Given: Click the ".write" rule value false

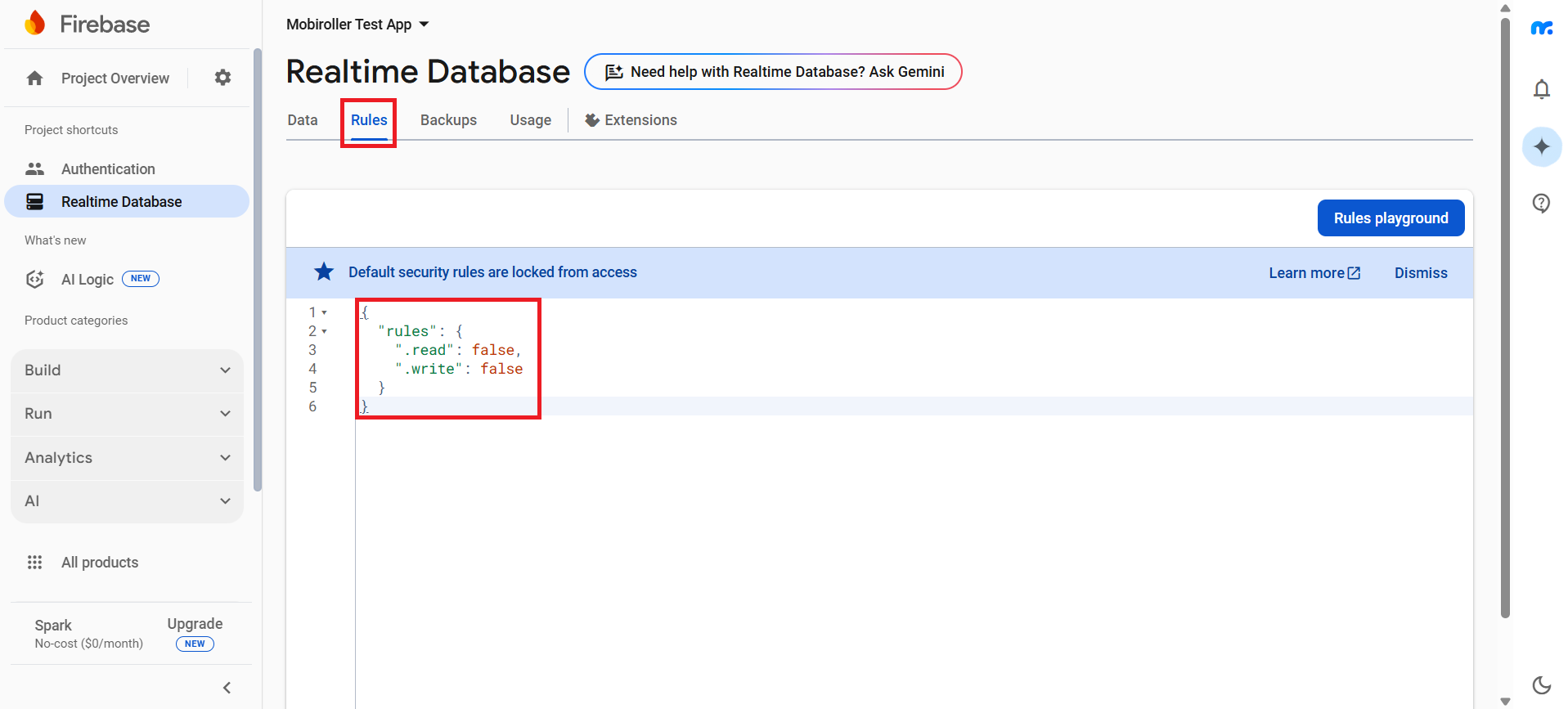Looking at the screenshot, I should [501, 369].
